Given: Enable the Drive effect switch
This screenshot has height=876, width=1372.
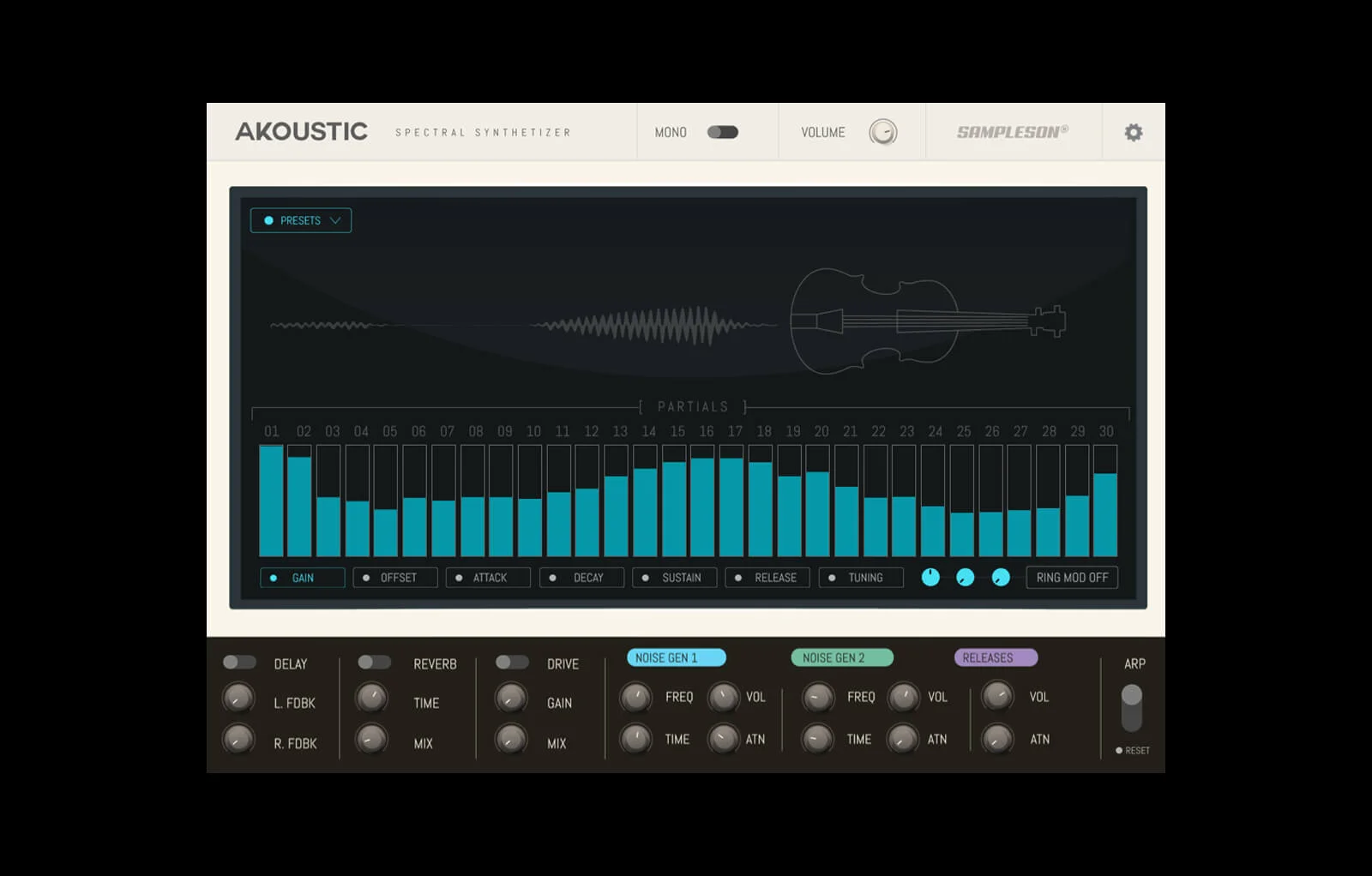Looking at the screenshot, I should click(x=513, y=662).
